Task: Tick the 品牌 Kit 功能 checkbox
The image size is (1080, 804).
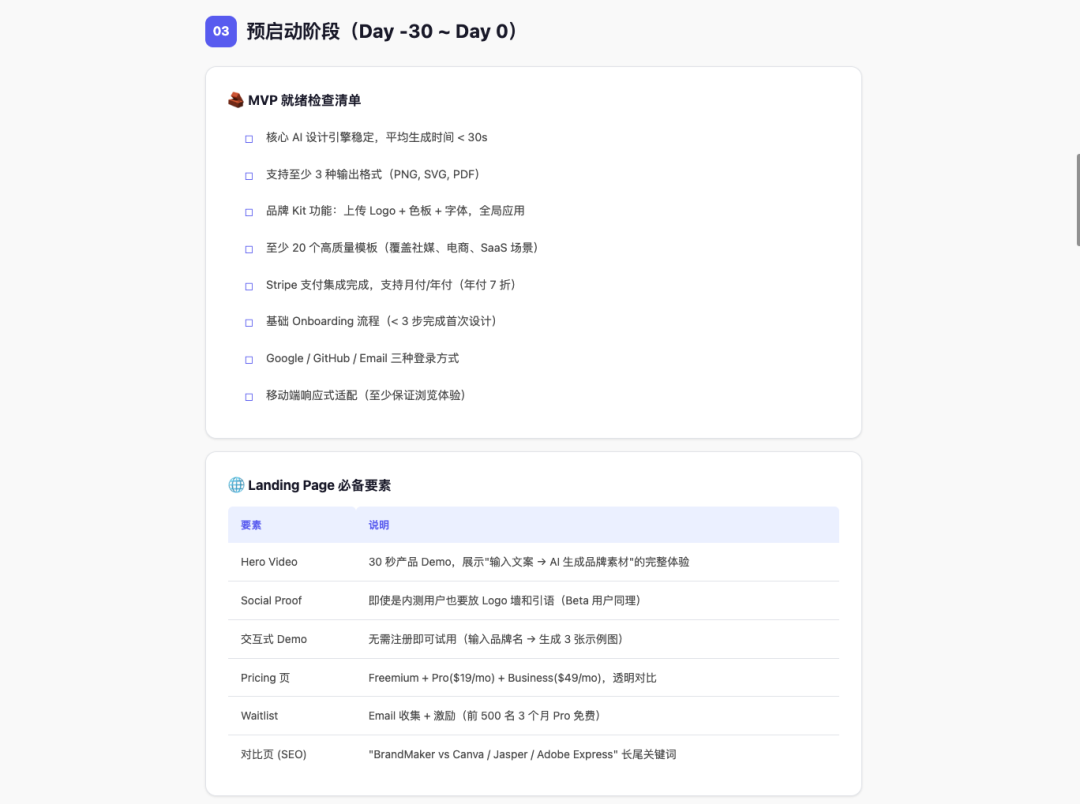Action: (x=249, y=212)
